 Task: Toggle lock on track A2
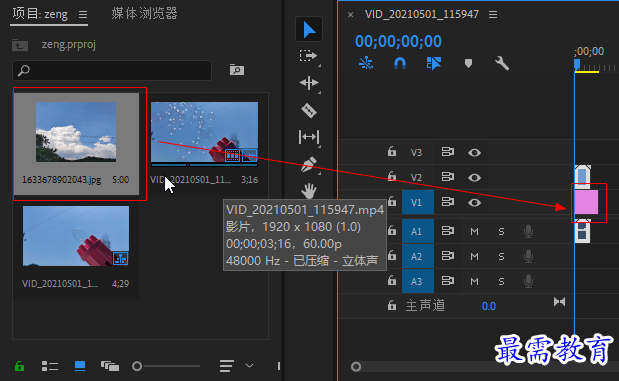coord(392,255)
